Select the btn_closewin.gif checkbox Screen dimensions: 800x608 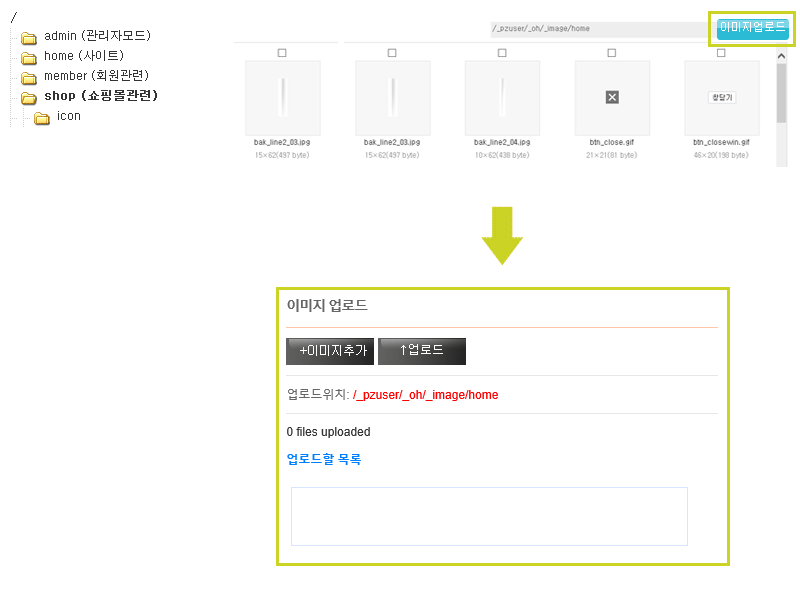[722, 52]
